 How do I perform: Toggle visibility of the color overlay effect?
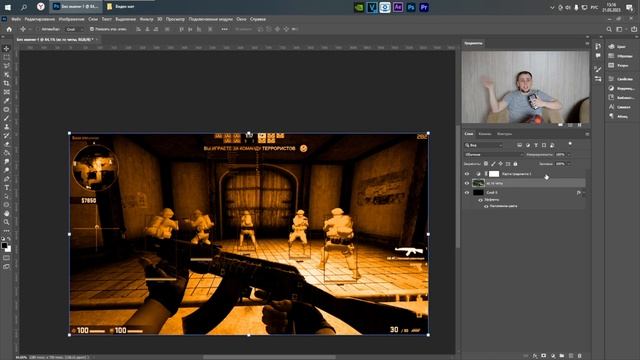486,206
